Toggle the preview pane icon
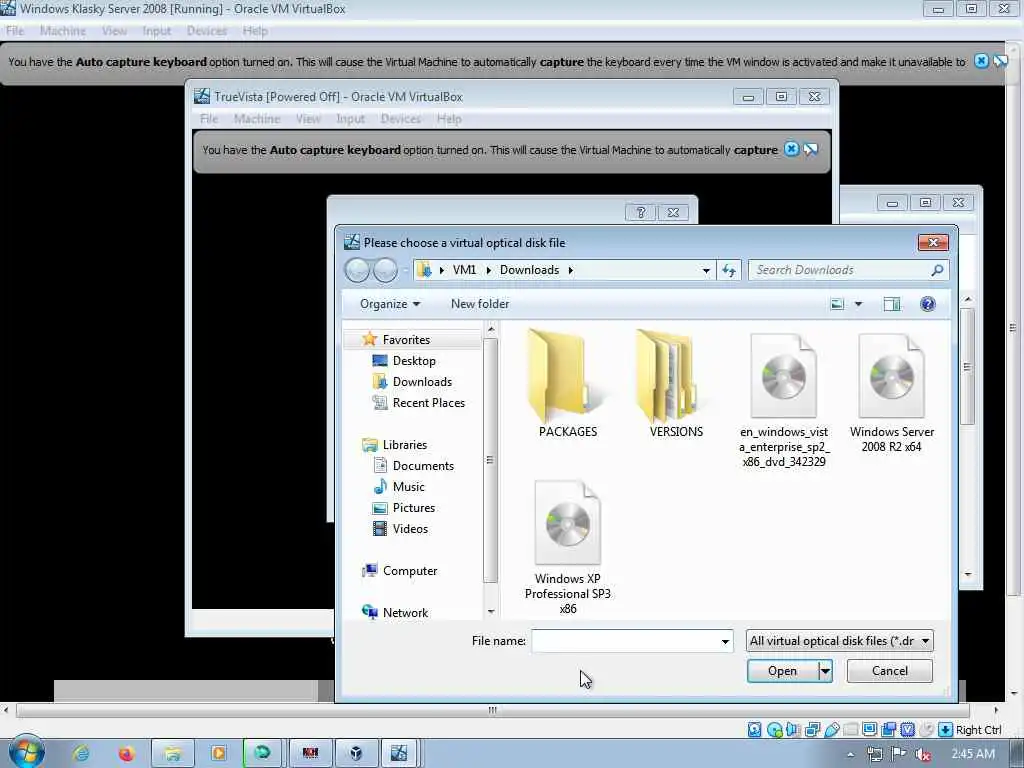Viewport: 1024px width, 768px height. click(891, 304)
